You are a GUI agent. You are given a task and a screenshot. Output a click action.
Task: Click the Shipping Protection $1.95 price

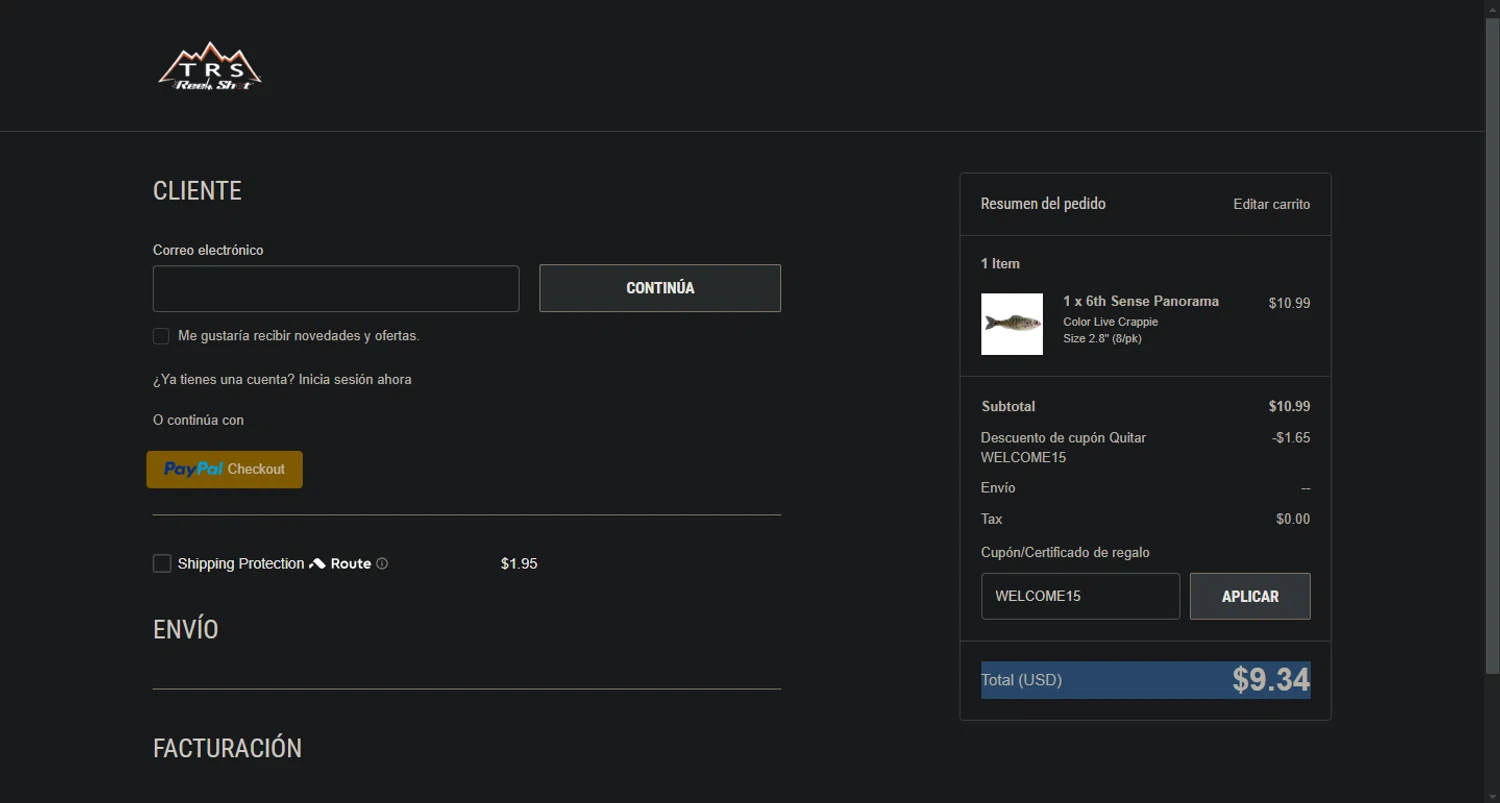pyautogui.click(x=519, y=564)
